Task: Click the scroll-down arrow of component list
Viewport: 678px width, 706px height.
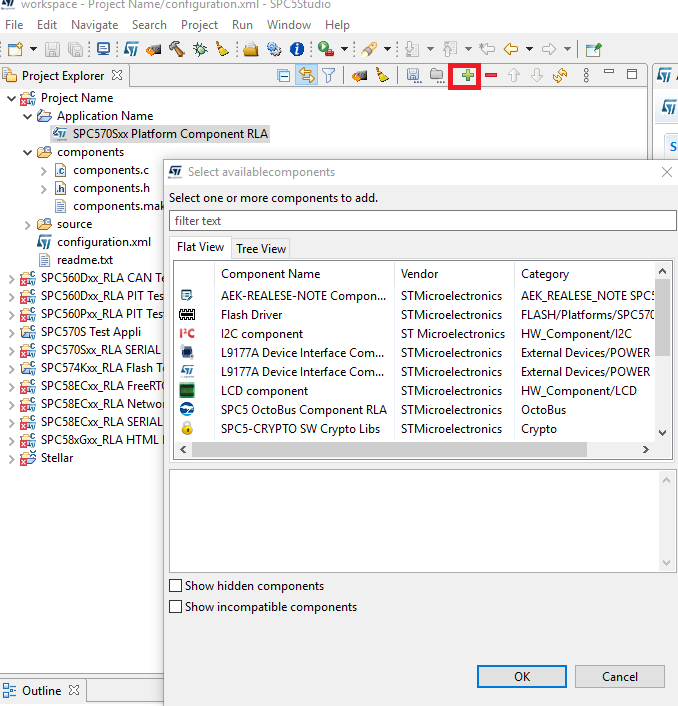Action: [x=662, y=433]
